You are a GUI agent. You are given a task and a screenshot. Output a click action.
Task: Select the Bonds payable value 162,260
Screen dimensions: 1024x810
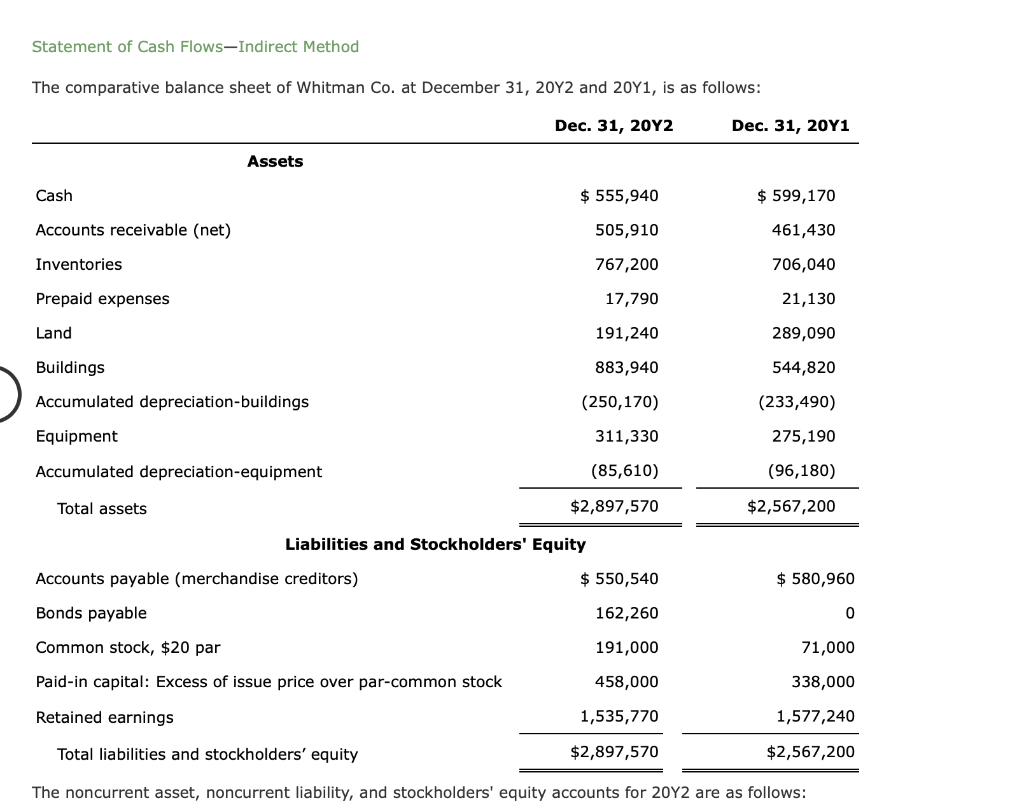[x=627, y=613]
